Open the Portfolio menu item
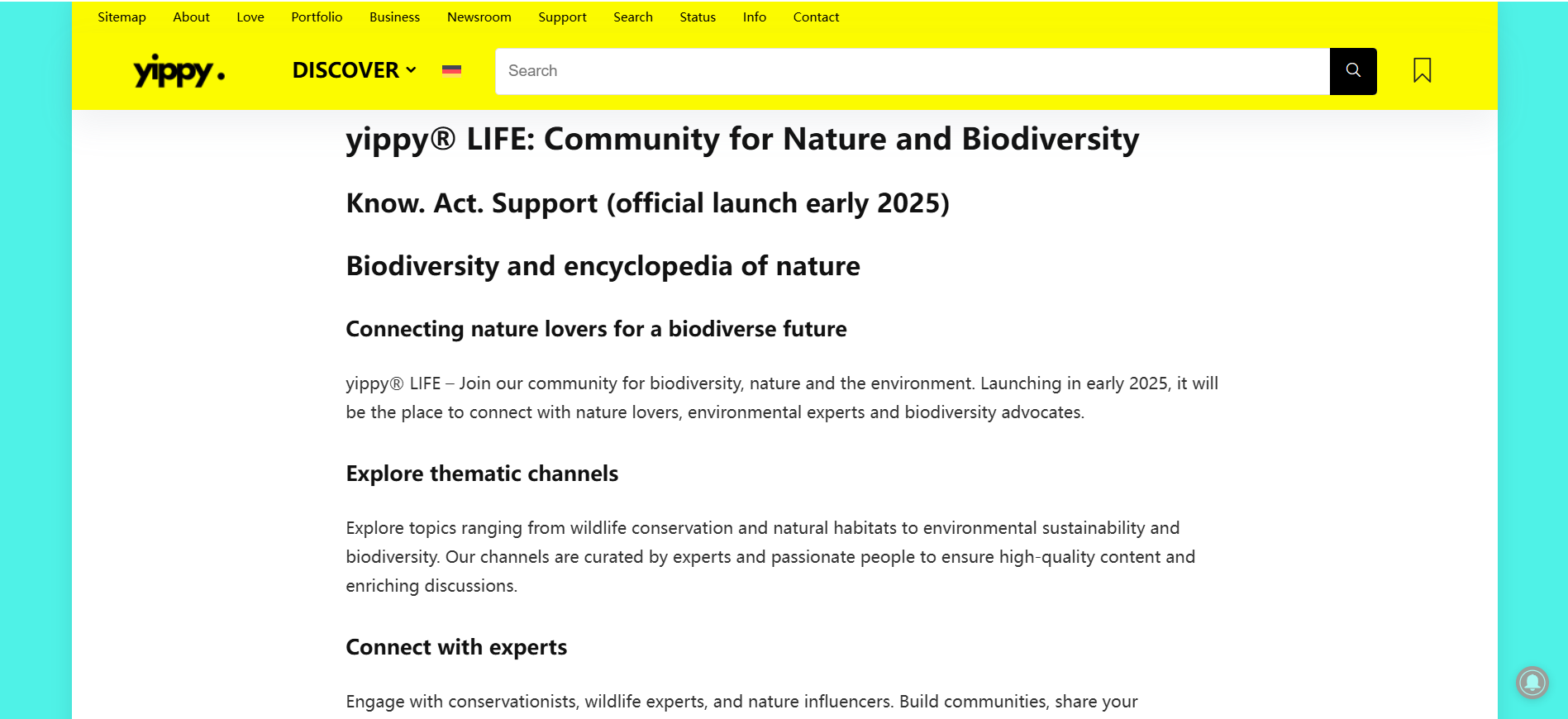 [x=317, y=17]
